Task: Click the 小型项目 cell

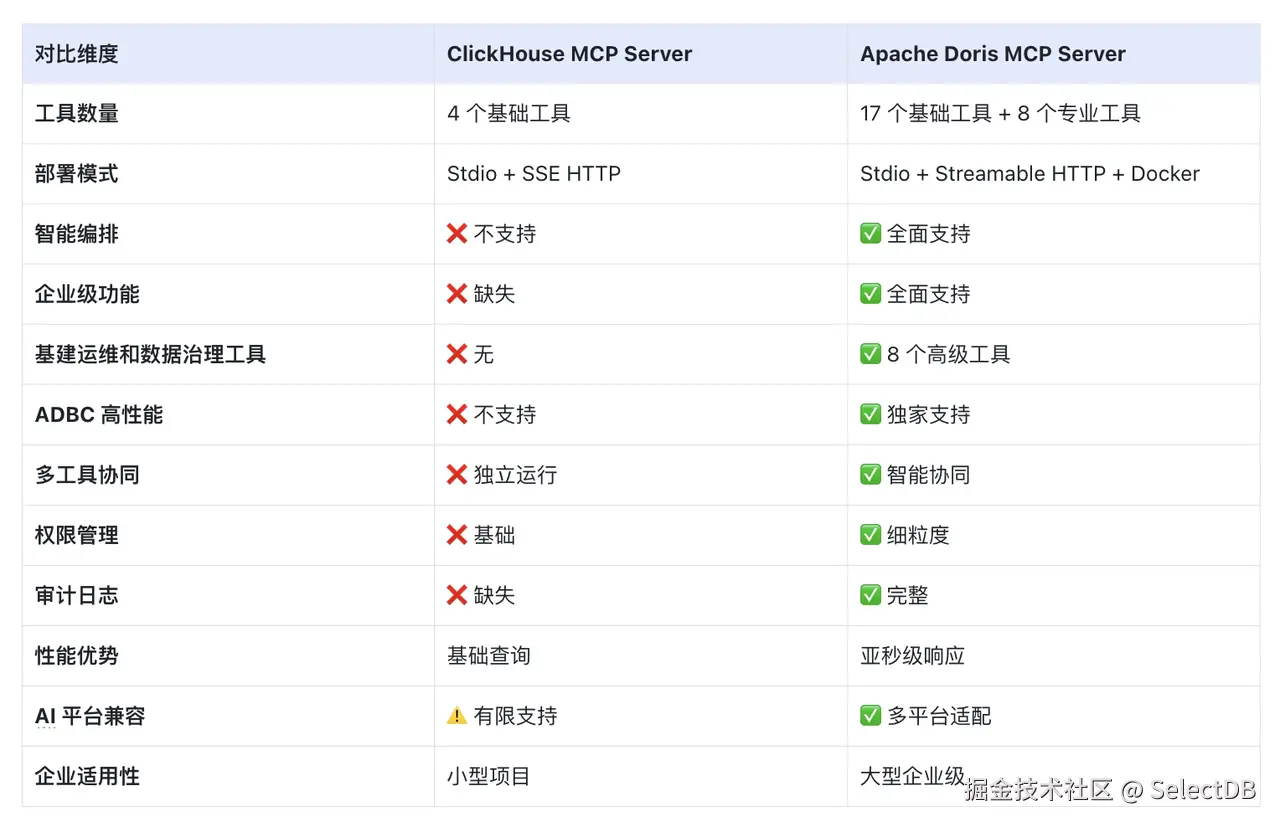Action: tap(488, 776)
